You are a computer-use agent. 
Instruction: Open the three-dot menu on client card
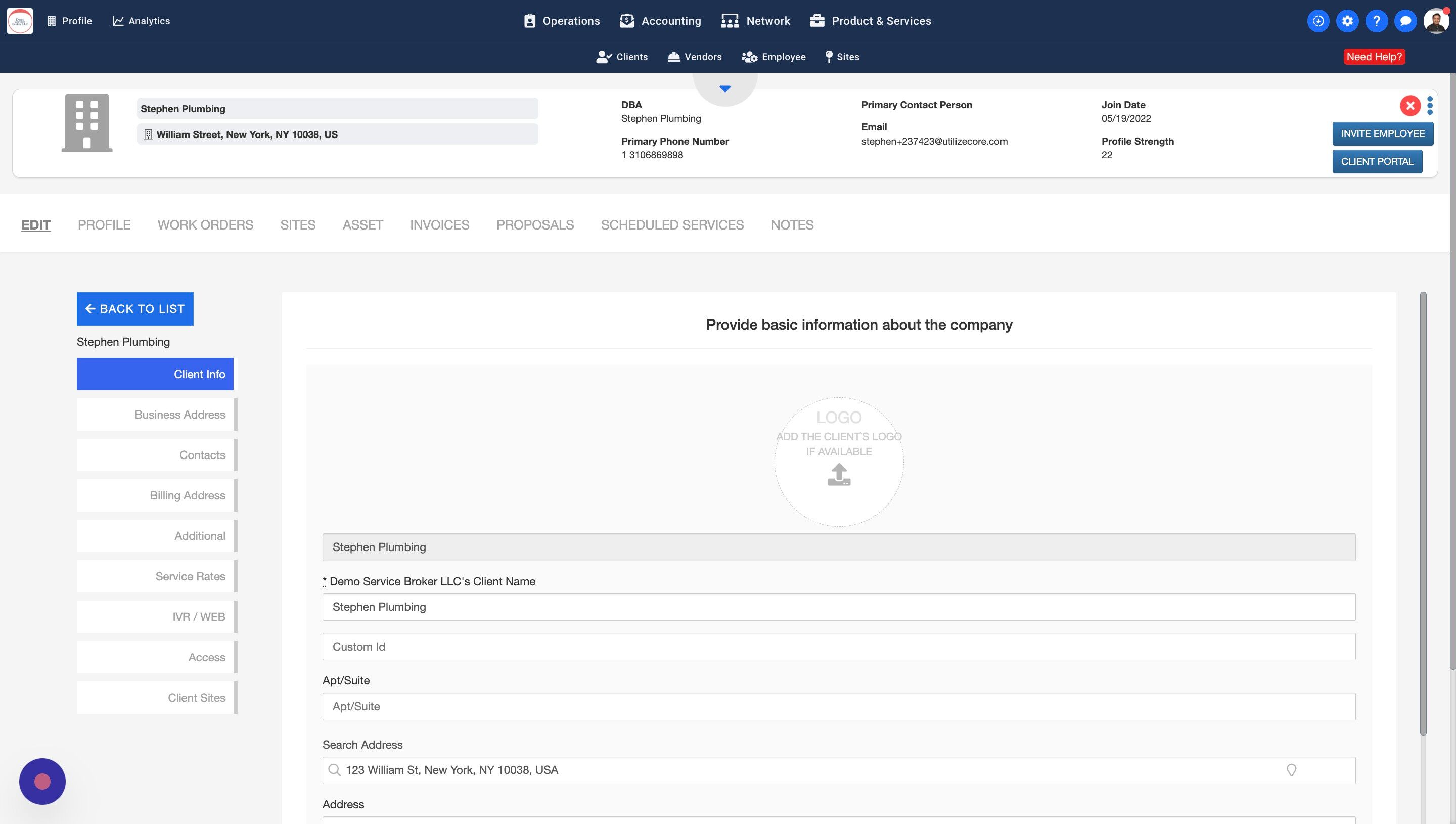pyautogui.click(x=1430, y=105)
